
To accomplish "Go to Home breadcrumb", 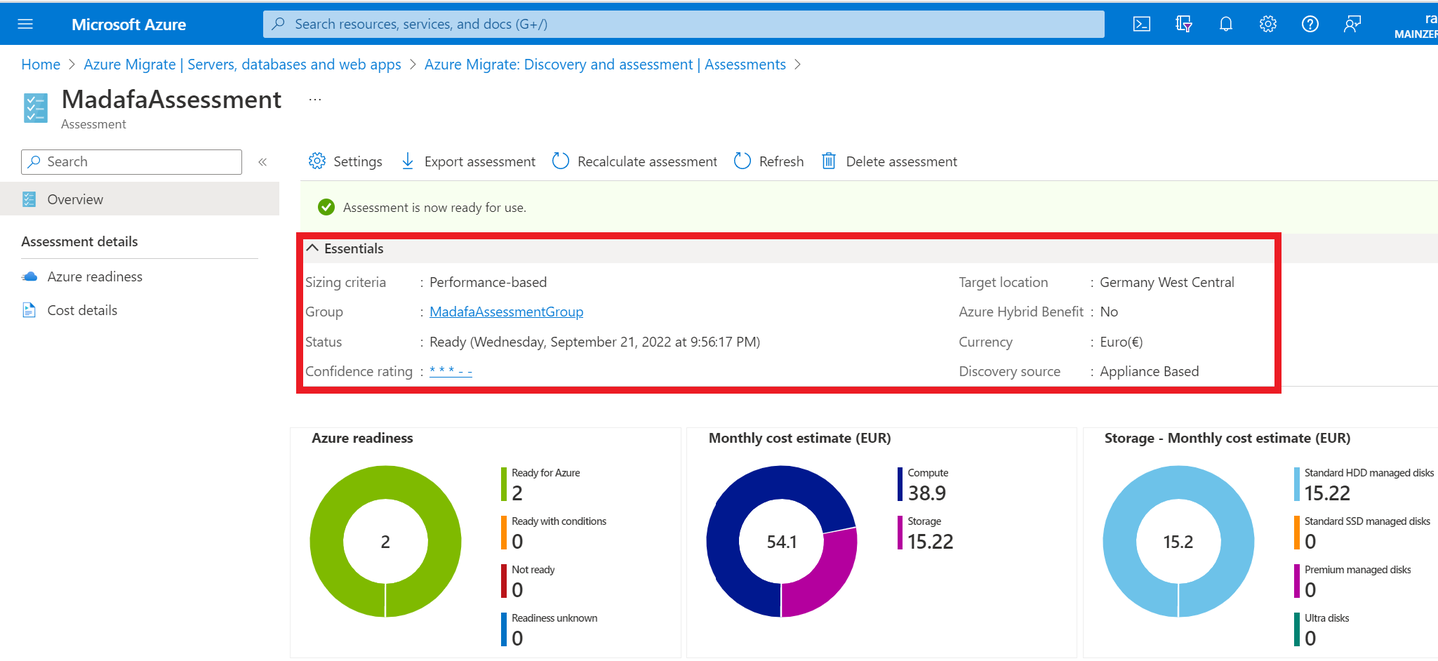I will (41, 64).
